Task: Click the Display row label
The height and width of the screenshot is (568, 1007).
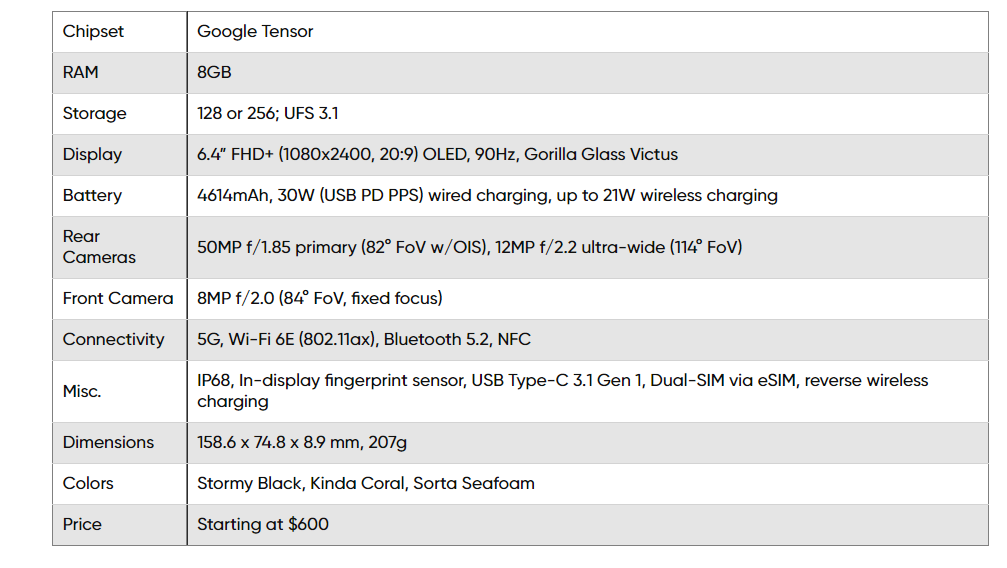Action: pyautogui.click(x=92, y=155)
